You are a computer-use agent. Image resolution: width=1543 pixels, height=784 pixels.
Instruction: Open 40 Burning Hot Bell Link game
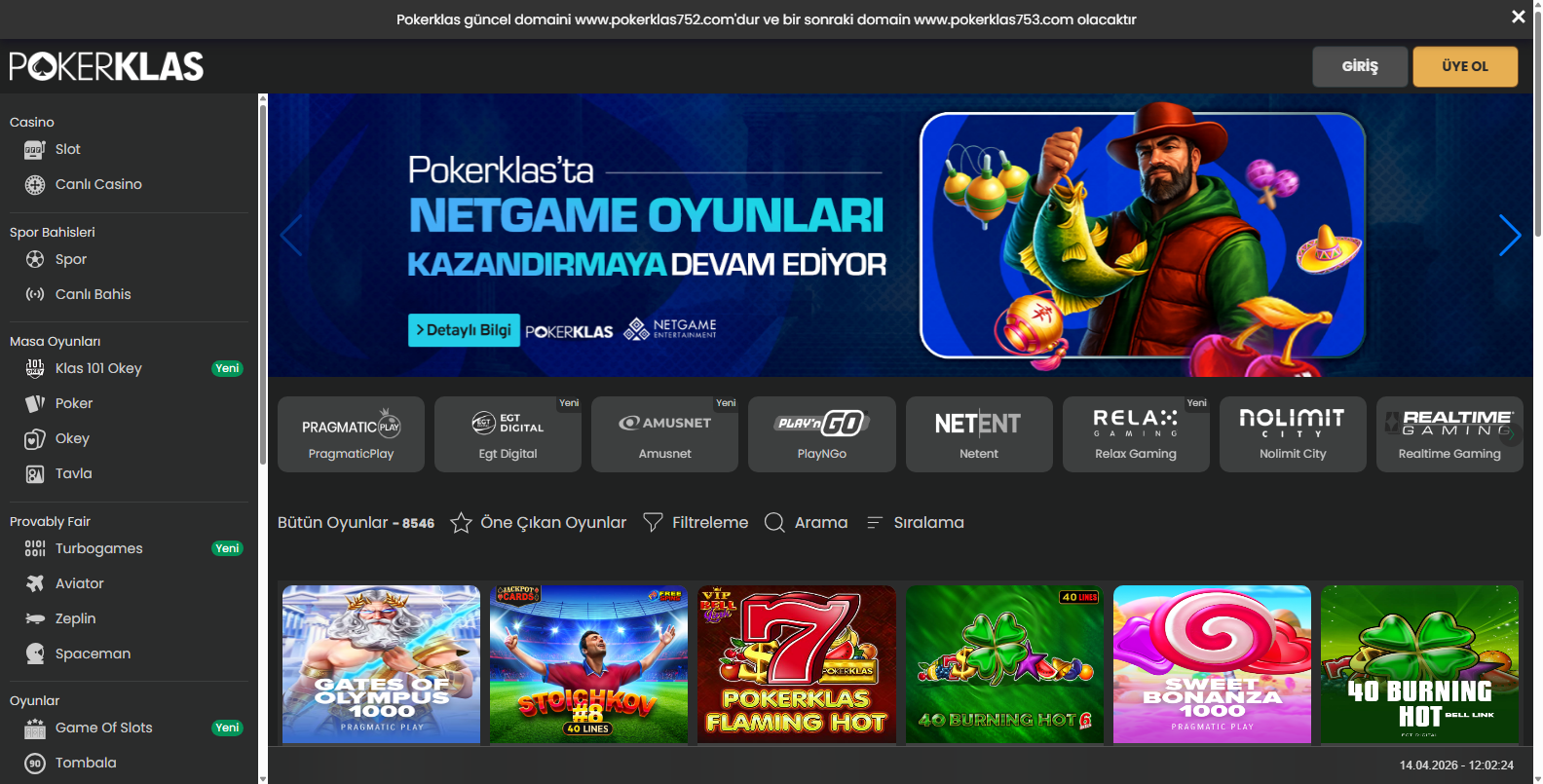(x=1419, y=664)
